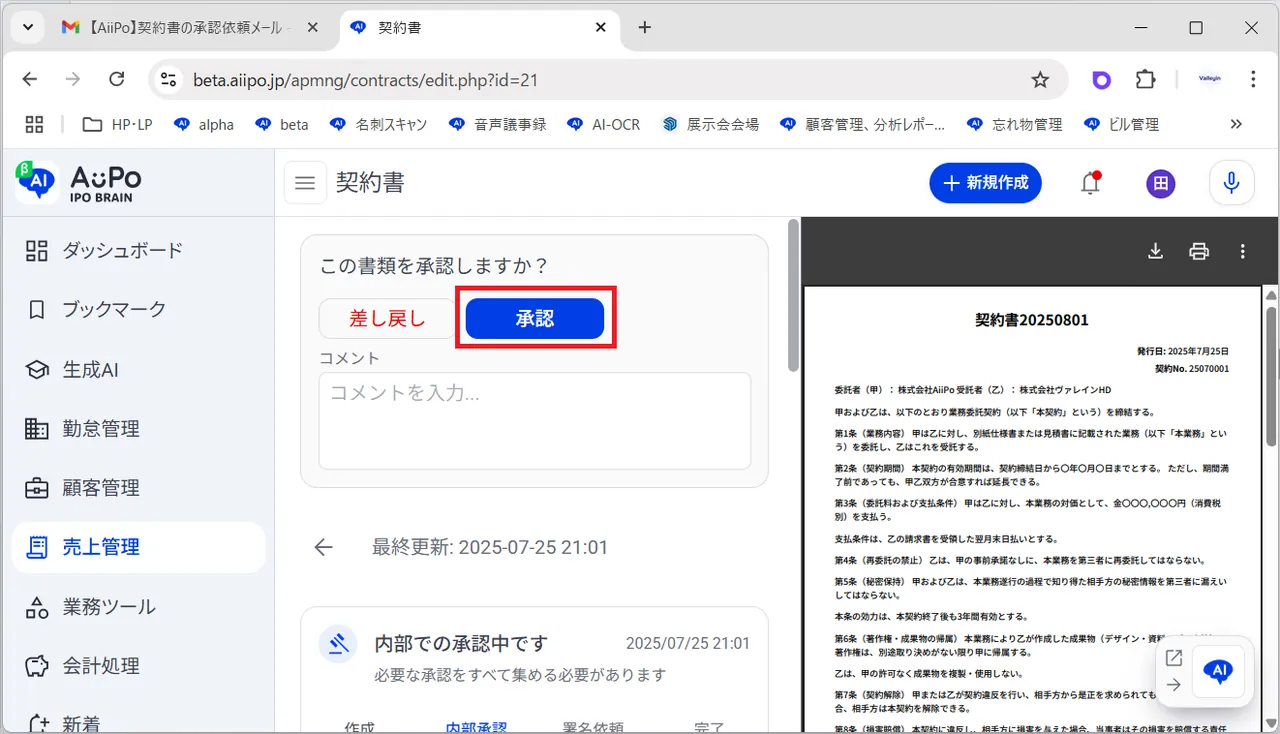1280x734 pixels.
Task: Open a new browser tab with the plus
Action: [645, 27]
